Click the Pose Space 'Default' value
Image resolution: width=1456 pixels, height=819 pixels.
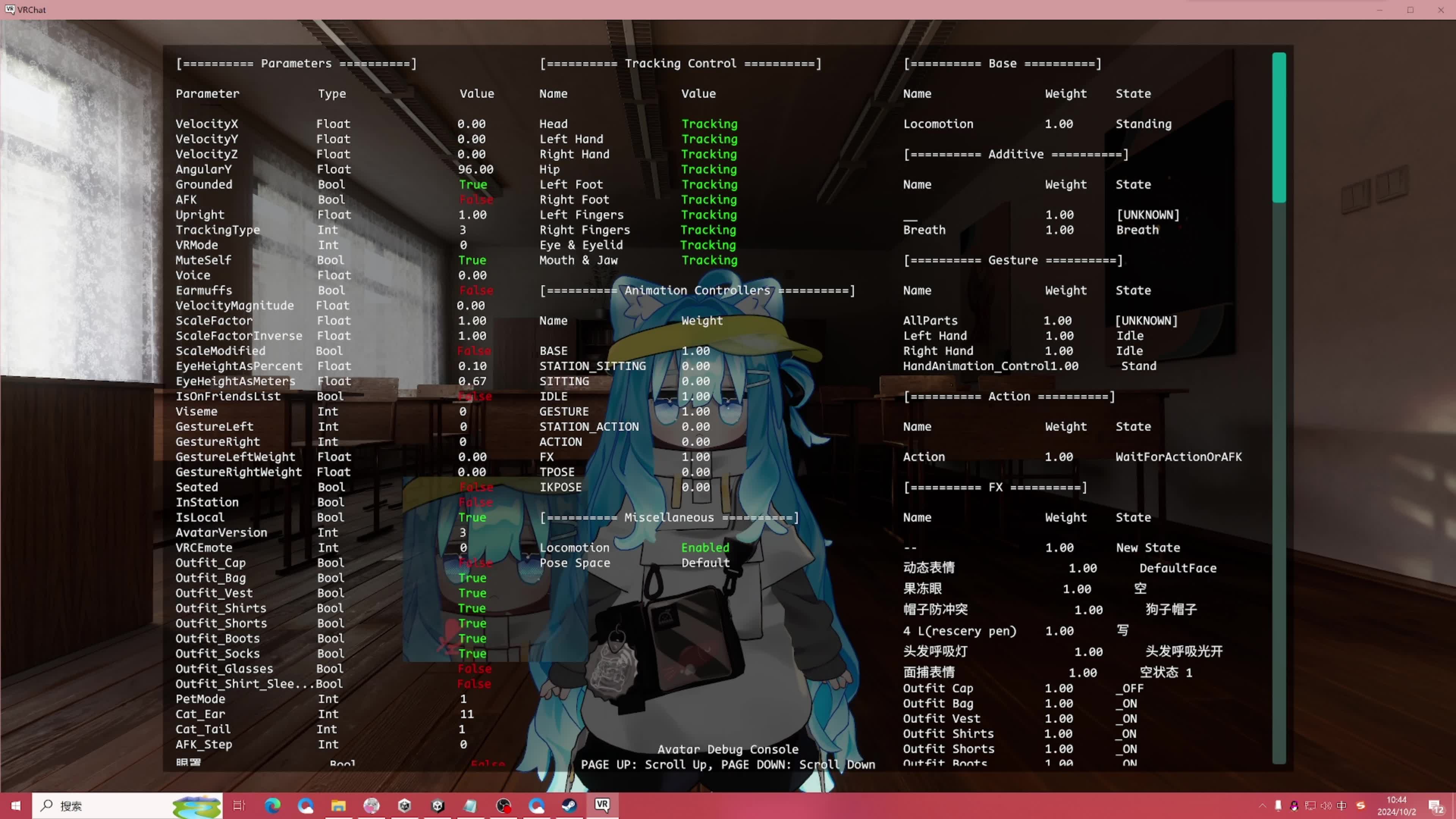705,562
